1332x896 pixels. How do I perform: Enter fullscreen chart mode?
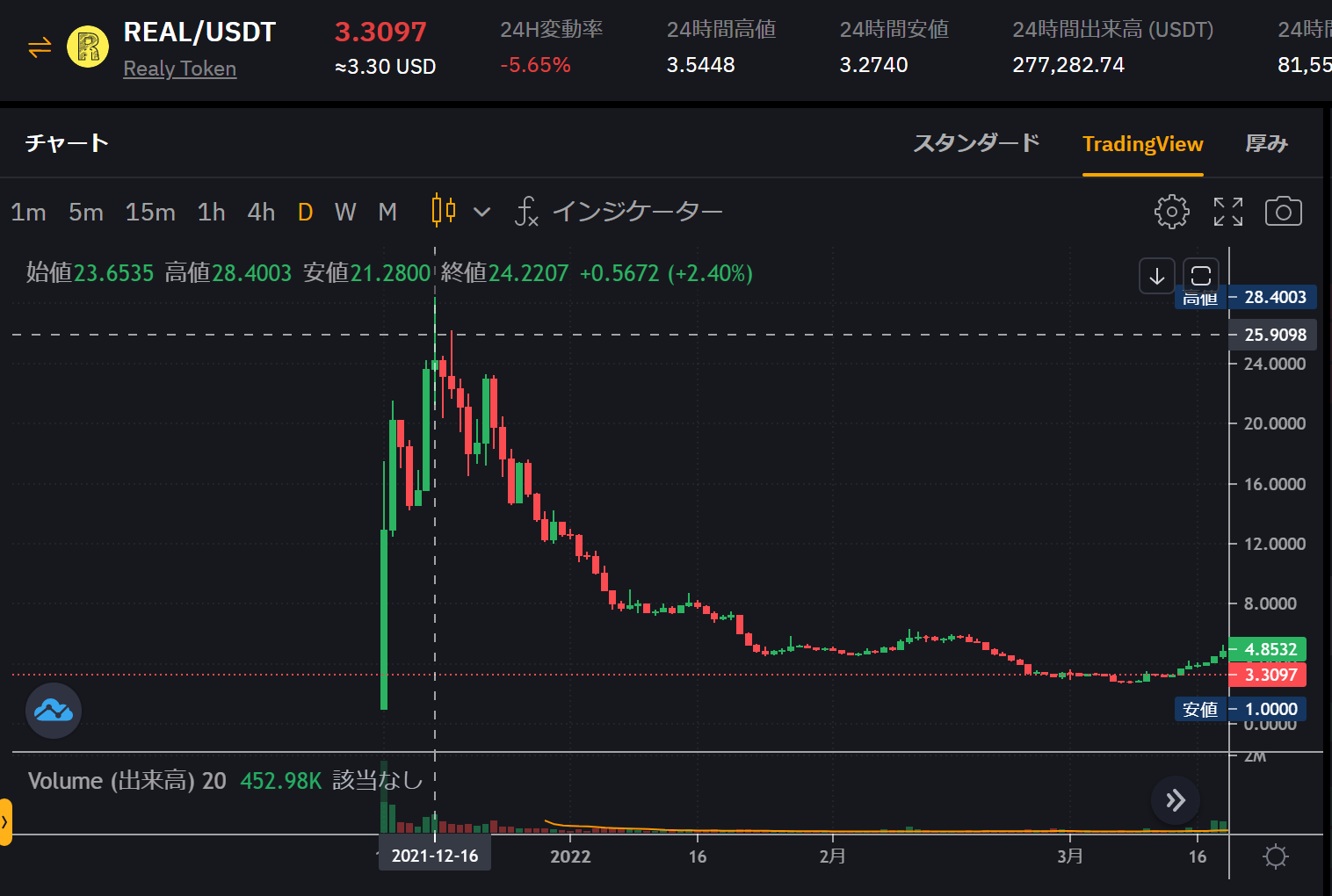pos(1227,211)
